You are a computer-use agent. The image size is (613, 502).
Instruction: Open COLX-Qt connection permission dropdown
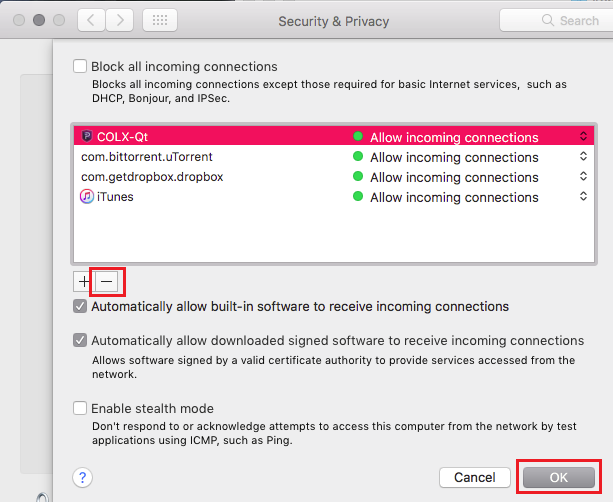click(x=583, y=137)
